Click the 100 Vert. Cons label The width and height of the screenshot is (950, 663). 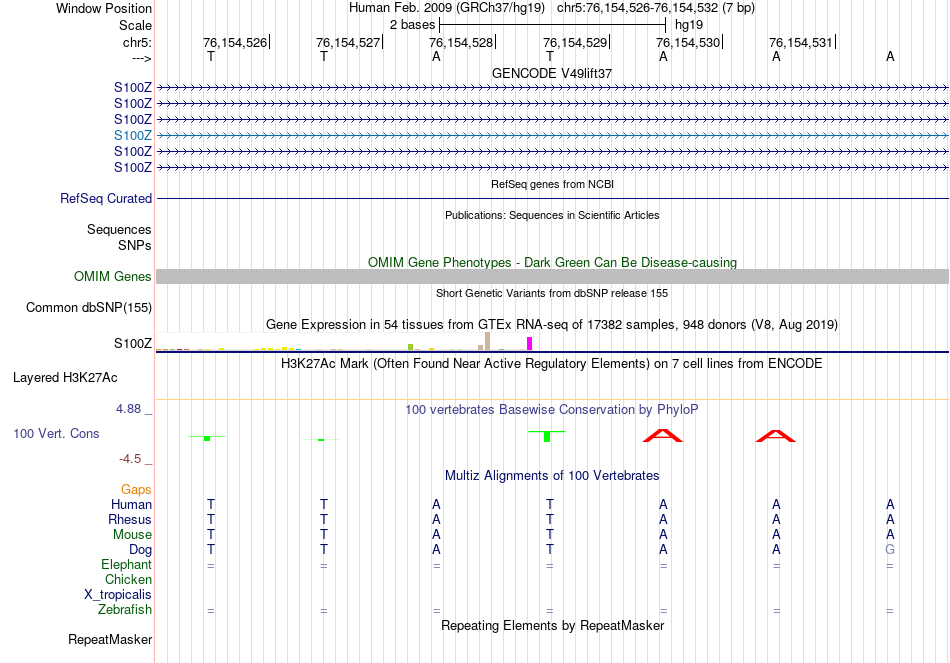click(x=56, y=433)
